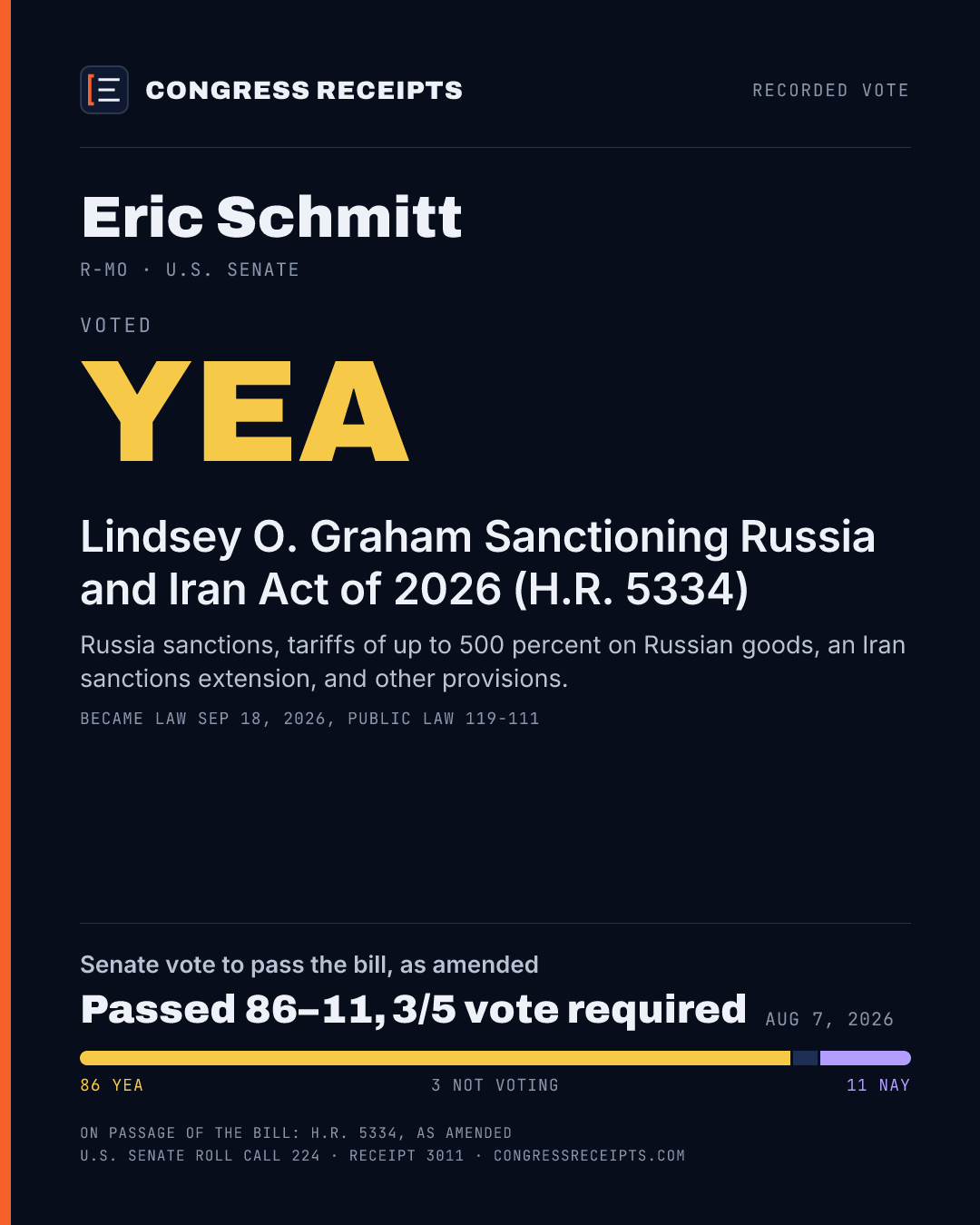
Task: Open the Lindsey O. Graham Sanctioning Russia bill title
Action: pyautogui.click(x=477, y=563)
